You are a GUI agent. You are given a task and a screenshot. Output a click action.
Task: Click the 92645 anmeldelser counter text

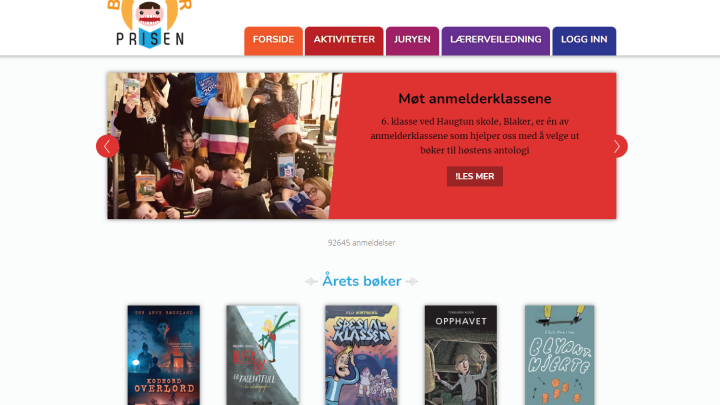(361, 242)
